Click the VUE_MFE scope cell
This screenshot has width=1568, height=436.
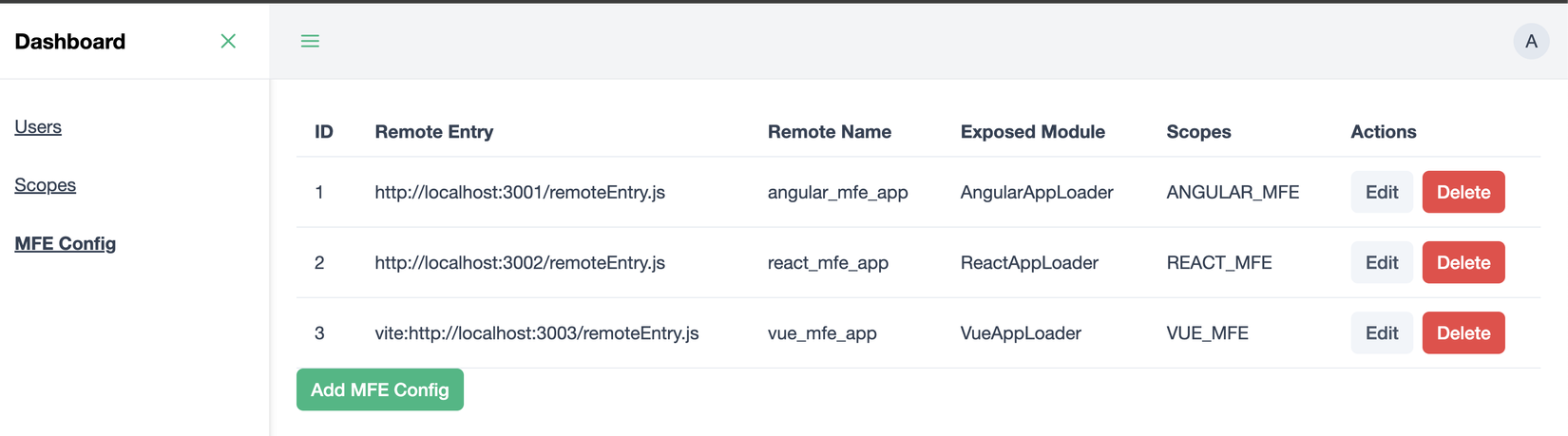click(1207, 333)
